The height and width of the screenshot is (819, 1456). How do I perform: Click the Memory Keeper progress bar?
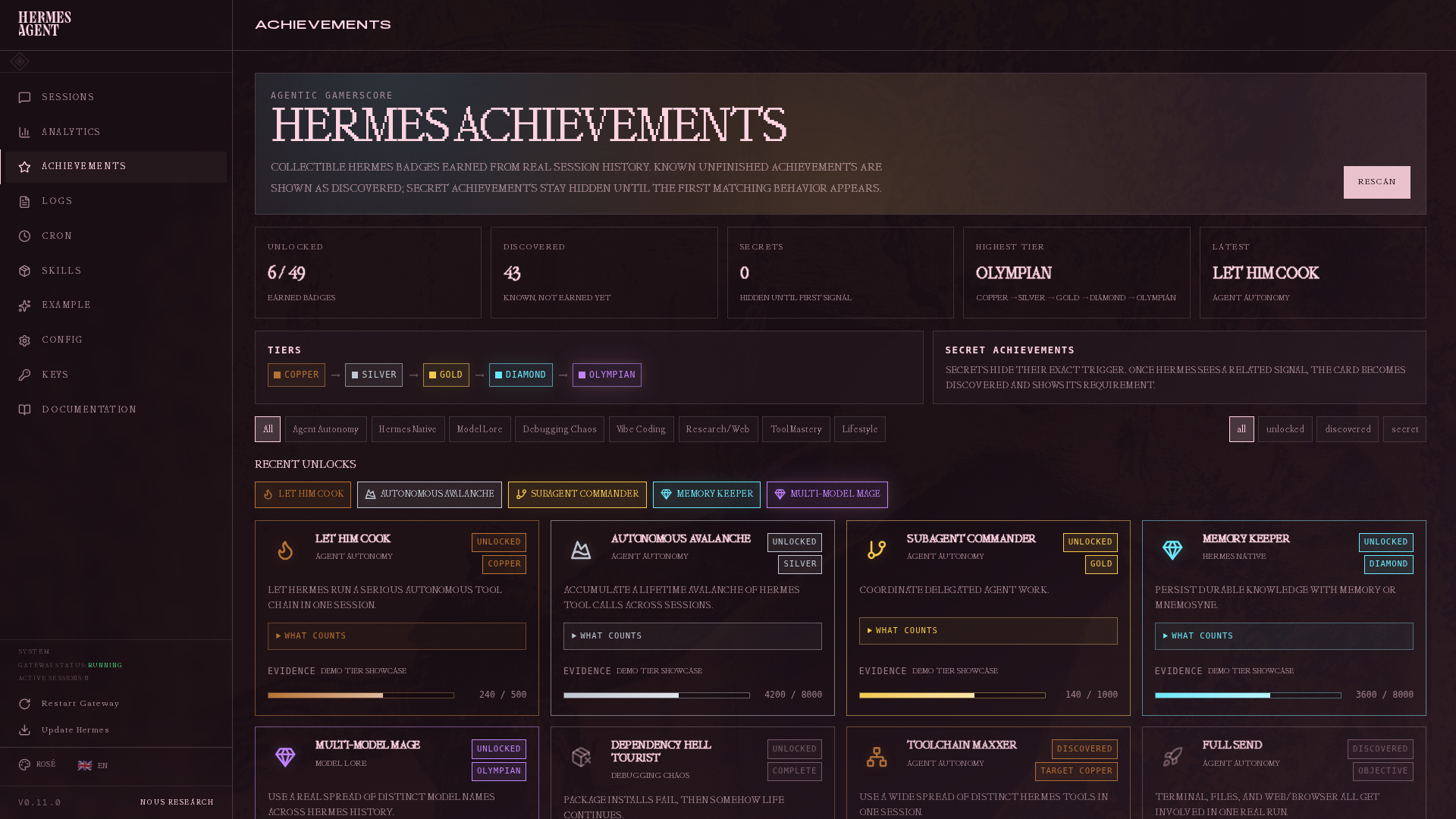pos(1248,695)
